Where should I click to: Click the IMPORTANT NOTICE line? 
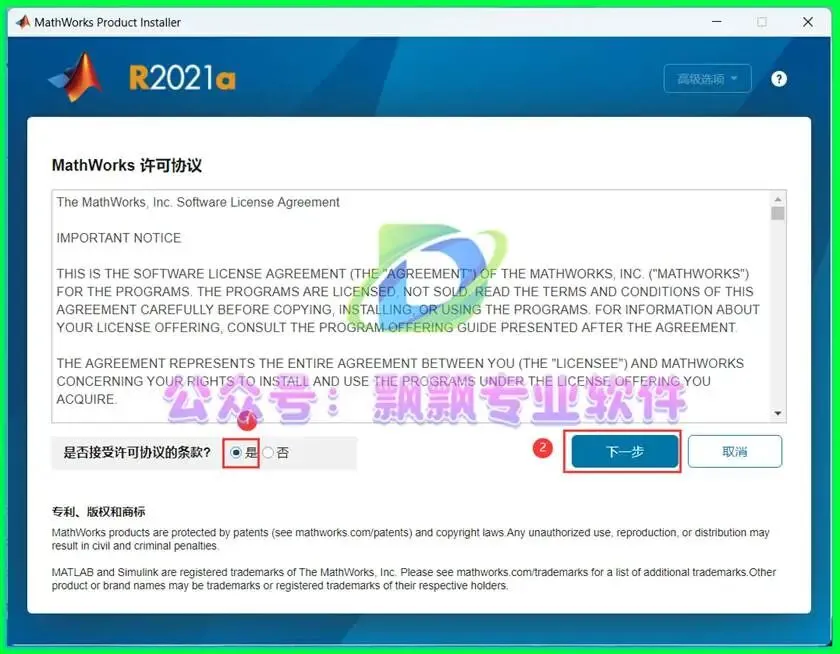coord(119,238)
